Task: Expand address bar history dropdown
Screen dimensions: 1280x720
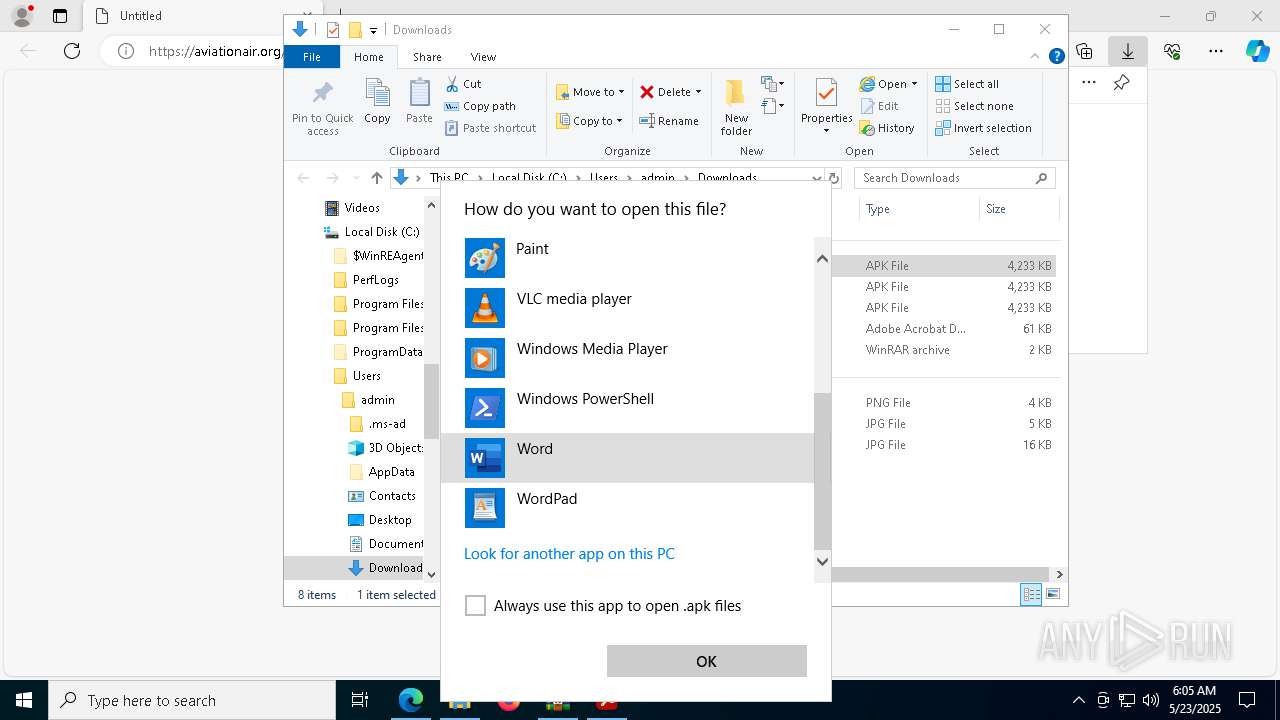Action: pos(817,178)
